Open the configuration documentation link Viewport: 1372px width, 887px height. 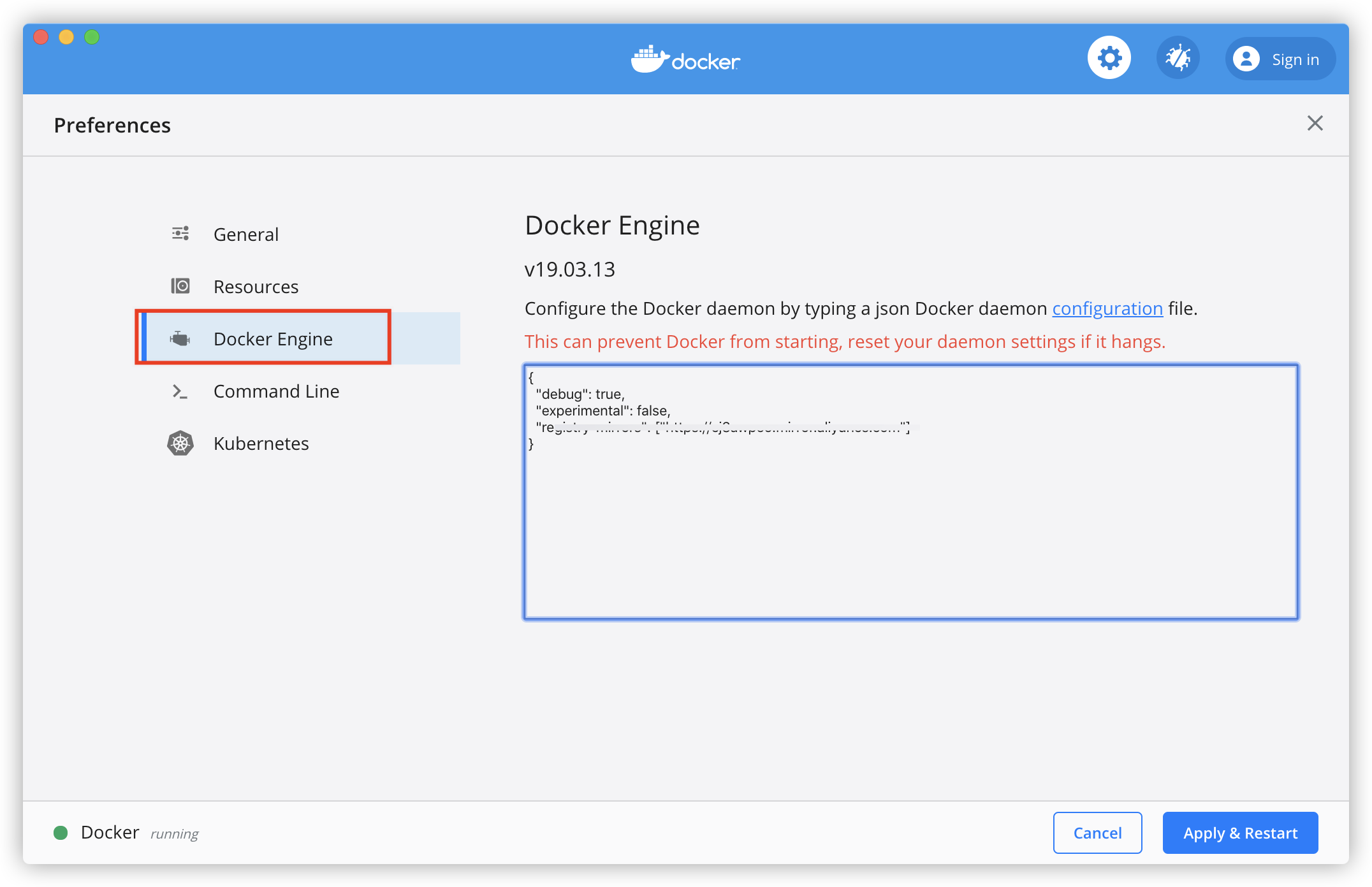pos(1107,308)
